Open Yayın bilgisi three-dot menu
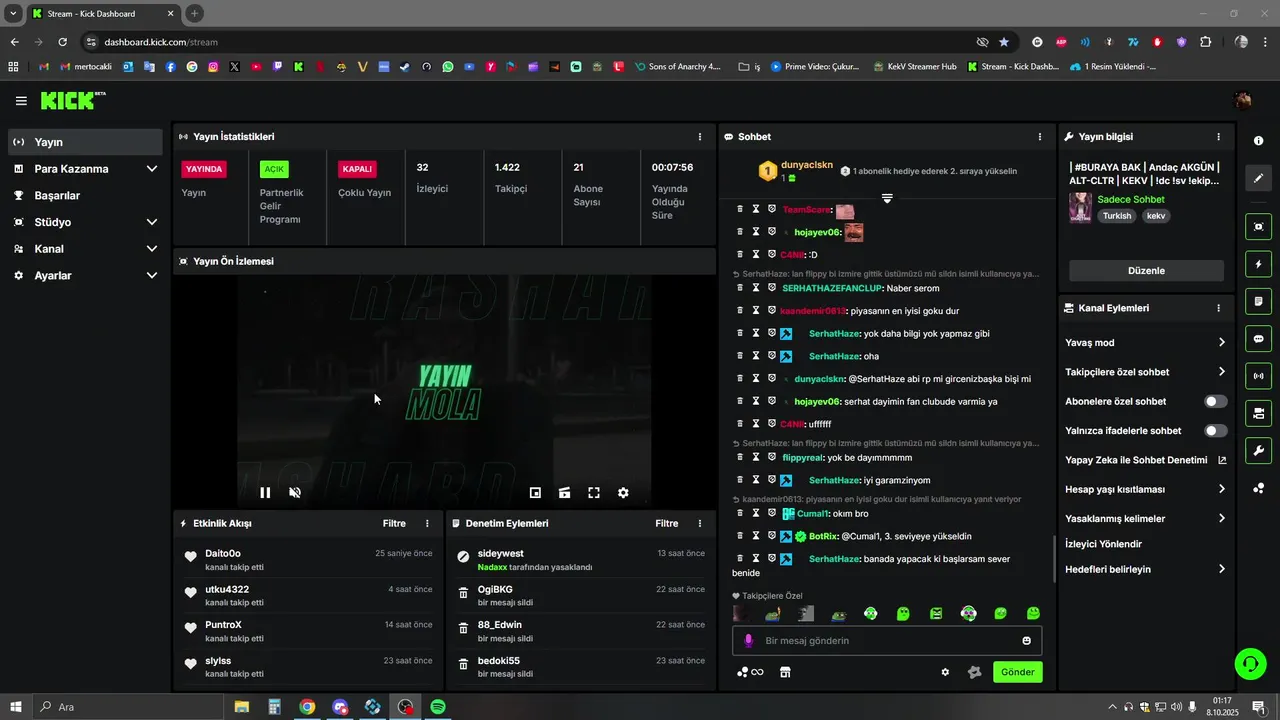This screenshot has height=720, width=1280. coord(1218,137)
